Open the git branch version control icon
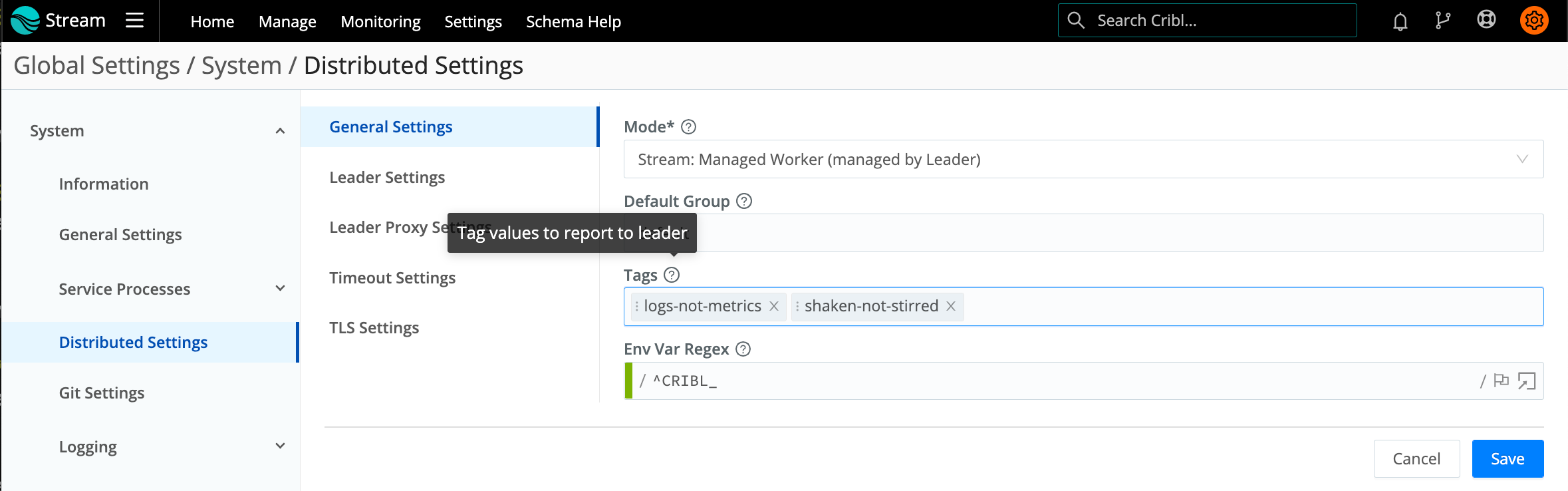 click(1443, 21)
